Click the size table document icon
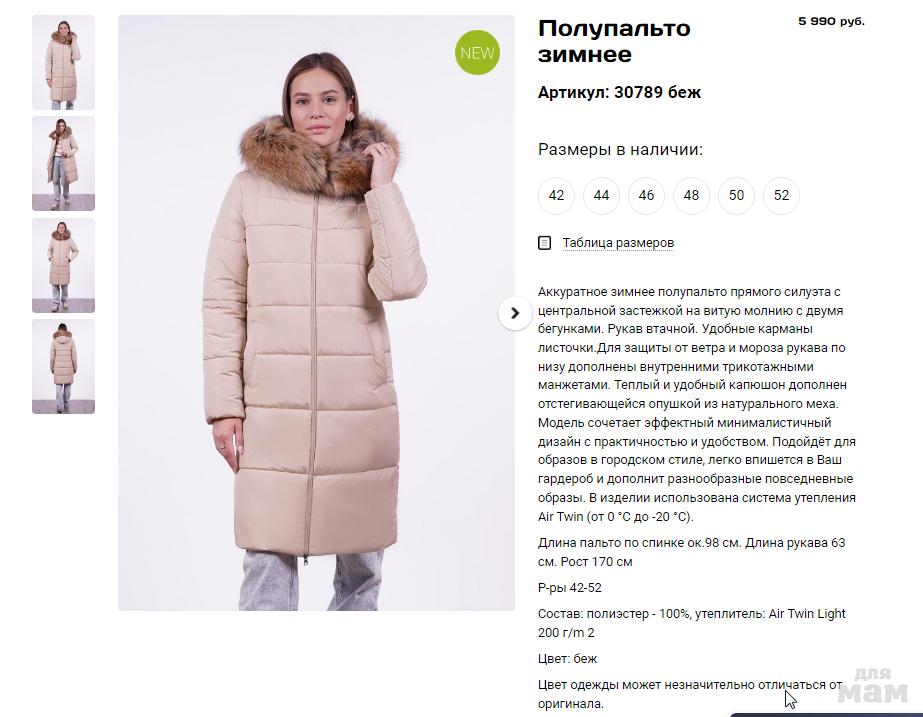923x717 pixels. coord(544,243)
